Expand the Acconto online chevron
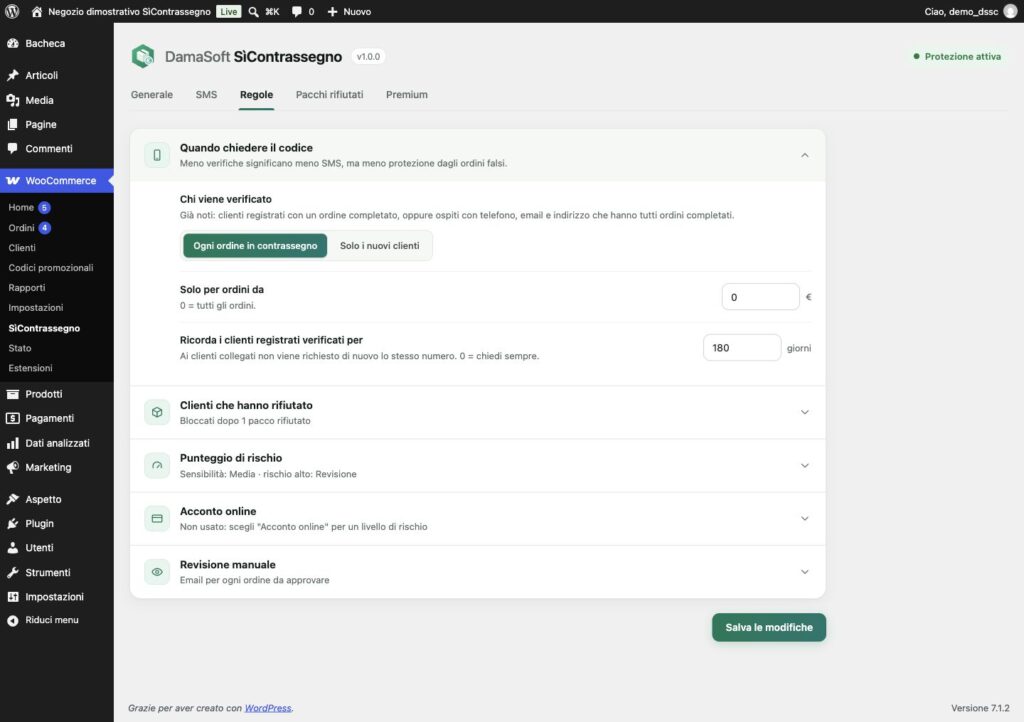Screen dimensions: 1024x722 click(x=805, y=518)
